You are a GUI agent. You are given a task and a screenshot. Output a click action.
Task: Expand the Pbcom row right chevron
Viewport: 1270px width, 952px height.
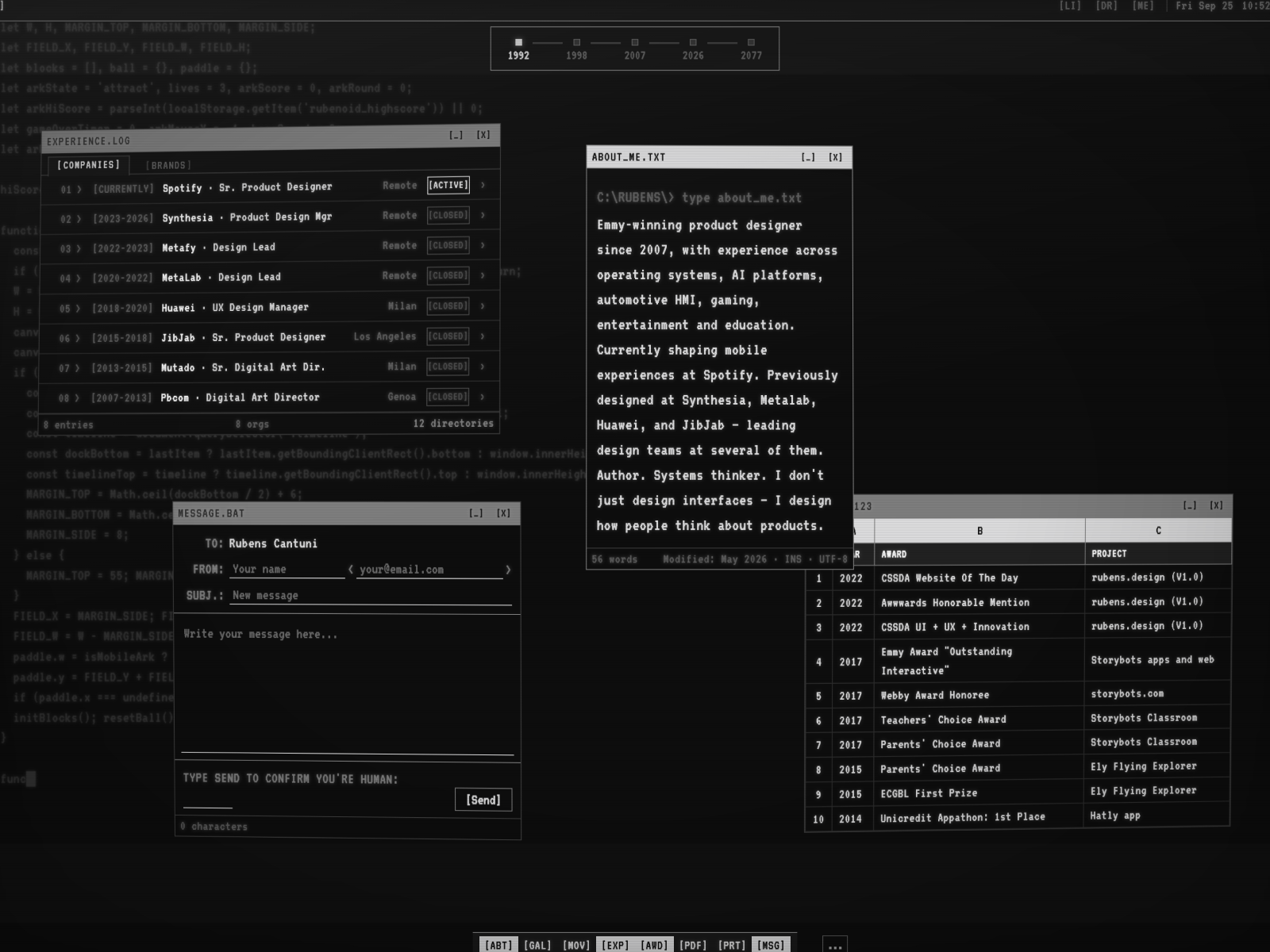[x=483, y=396]
